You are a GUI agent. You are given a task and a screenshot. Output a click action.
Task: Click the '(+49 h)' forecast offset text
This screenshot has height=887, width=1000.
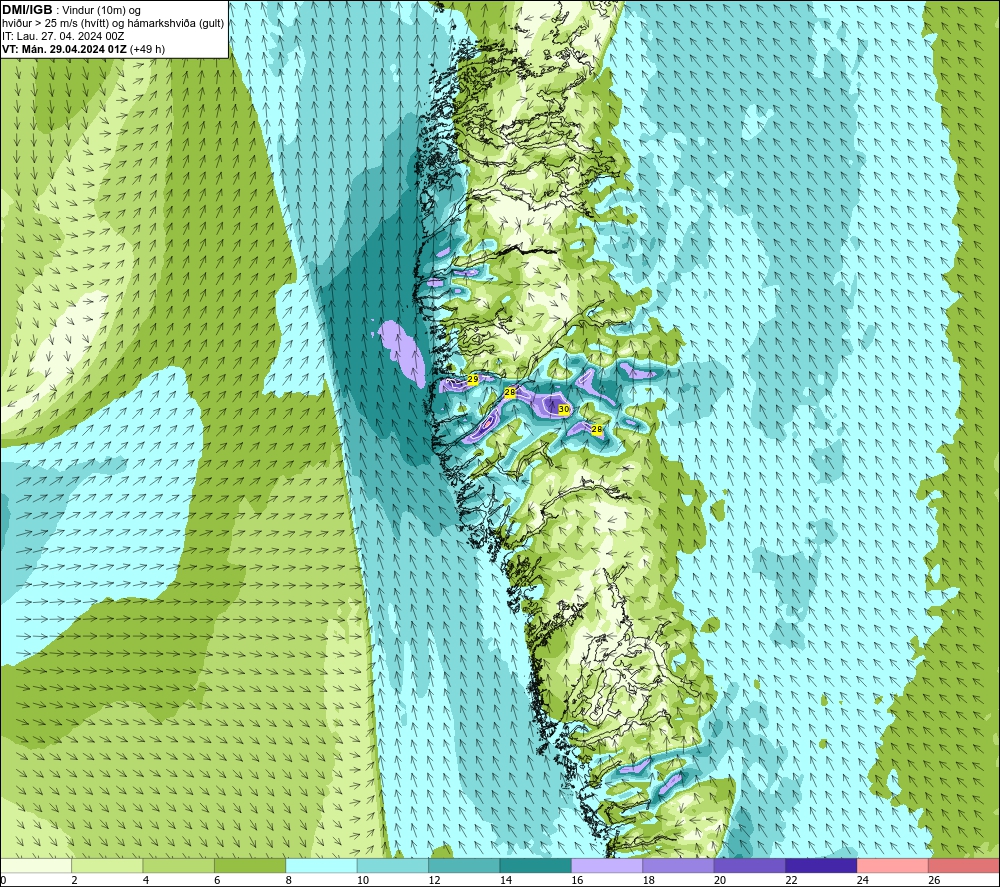(147, 49)
